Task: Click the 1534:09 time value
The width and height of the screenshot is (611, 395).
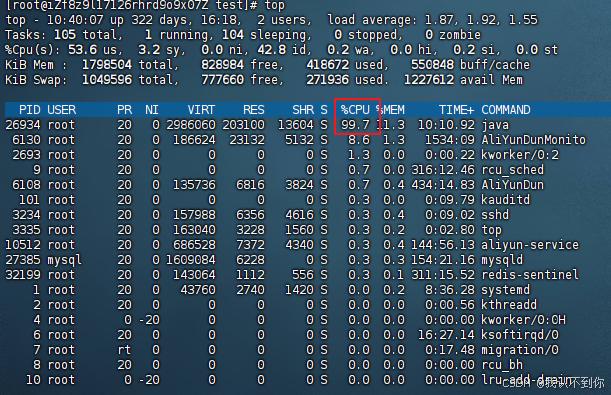Action: click(x=450, y=140)
